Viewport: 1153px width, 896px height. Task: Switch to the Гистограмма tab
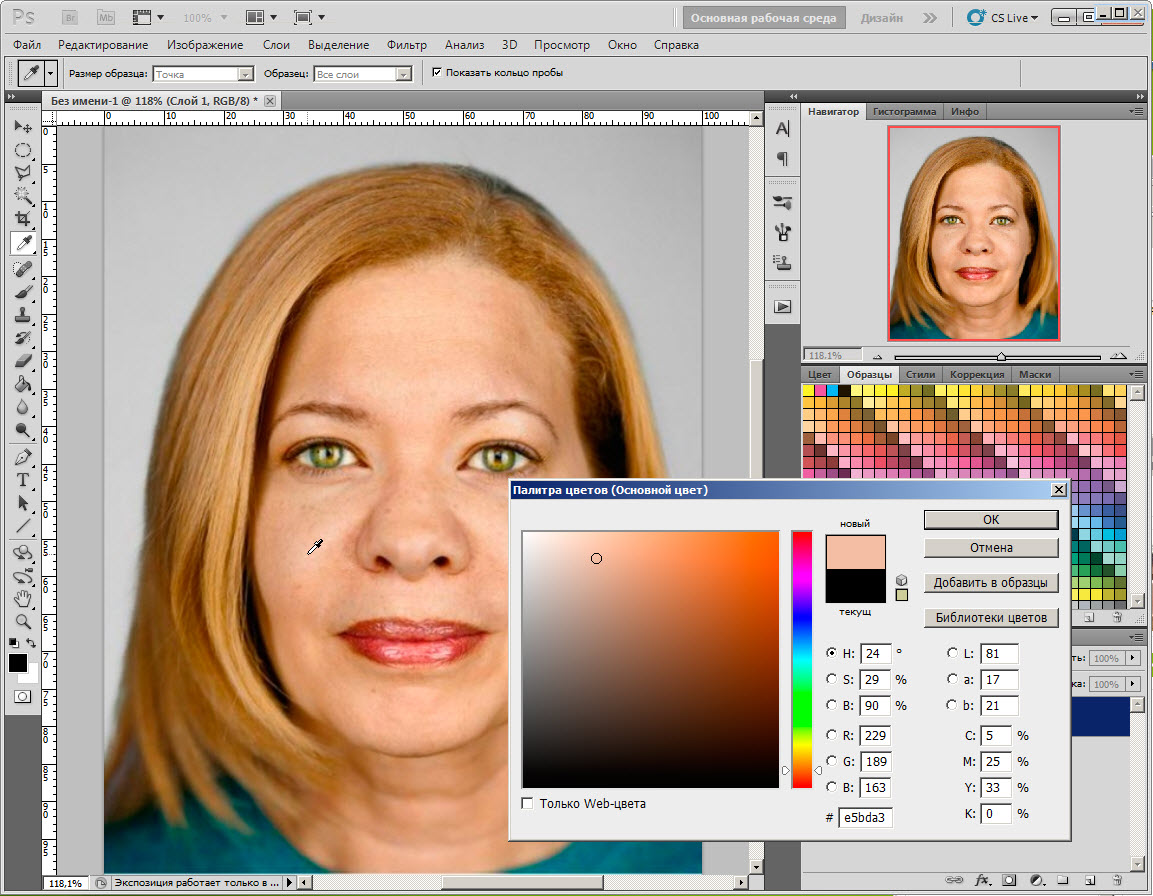(904, 112)
